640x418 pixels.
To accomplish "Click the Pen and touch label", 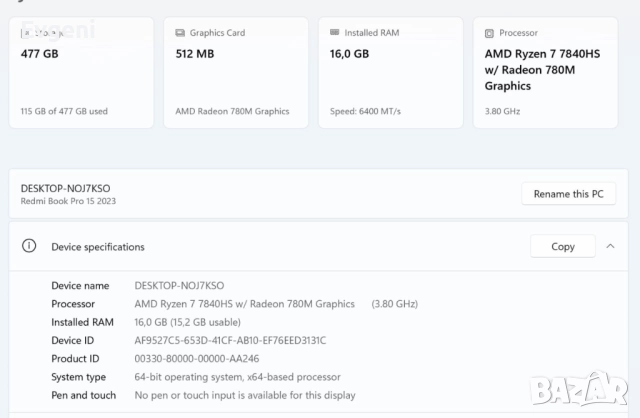I will pos(84,395).
